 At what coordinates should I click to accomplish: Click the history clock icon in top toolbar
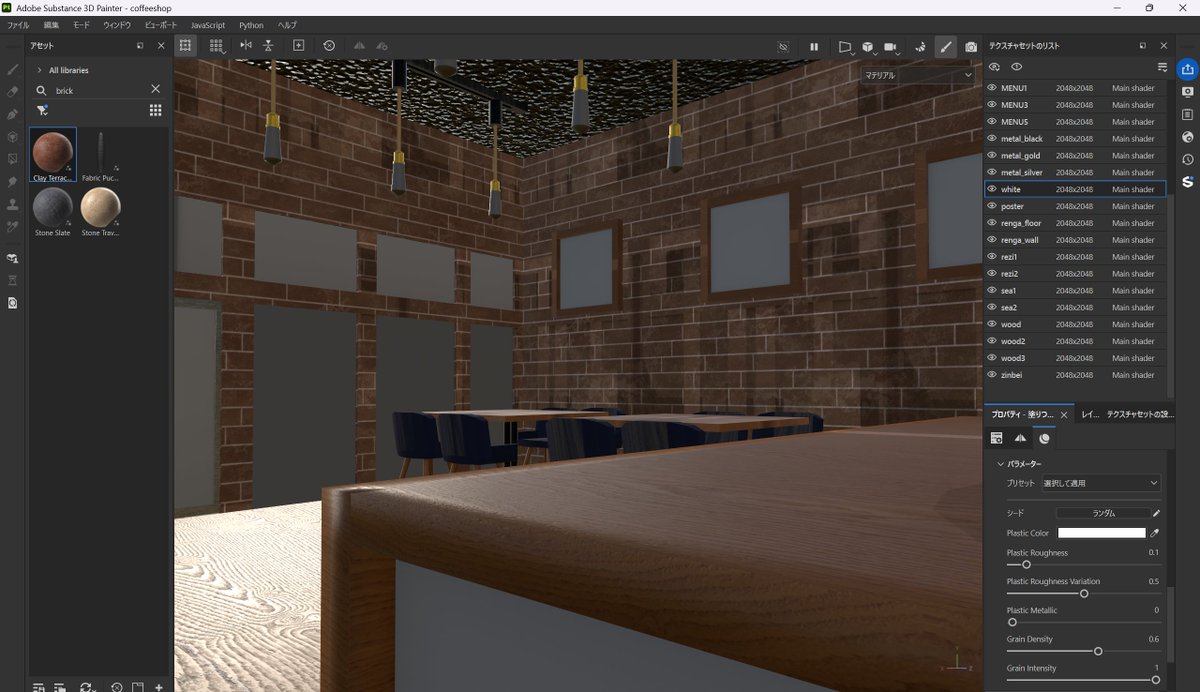click(329, 46)
